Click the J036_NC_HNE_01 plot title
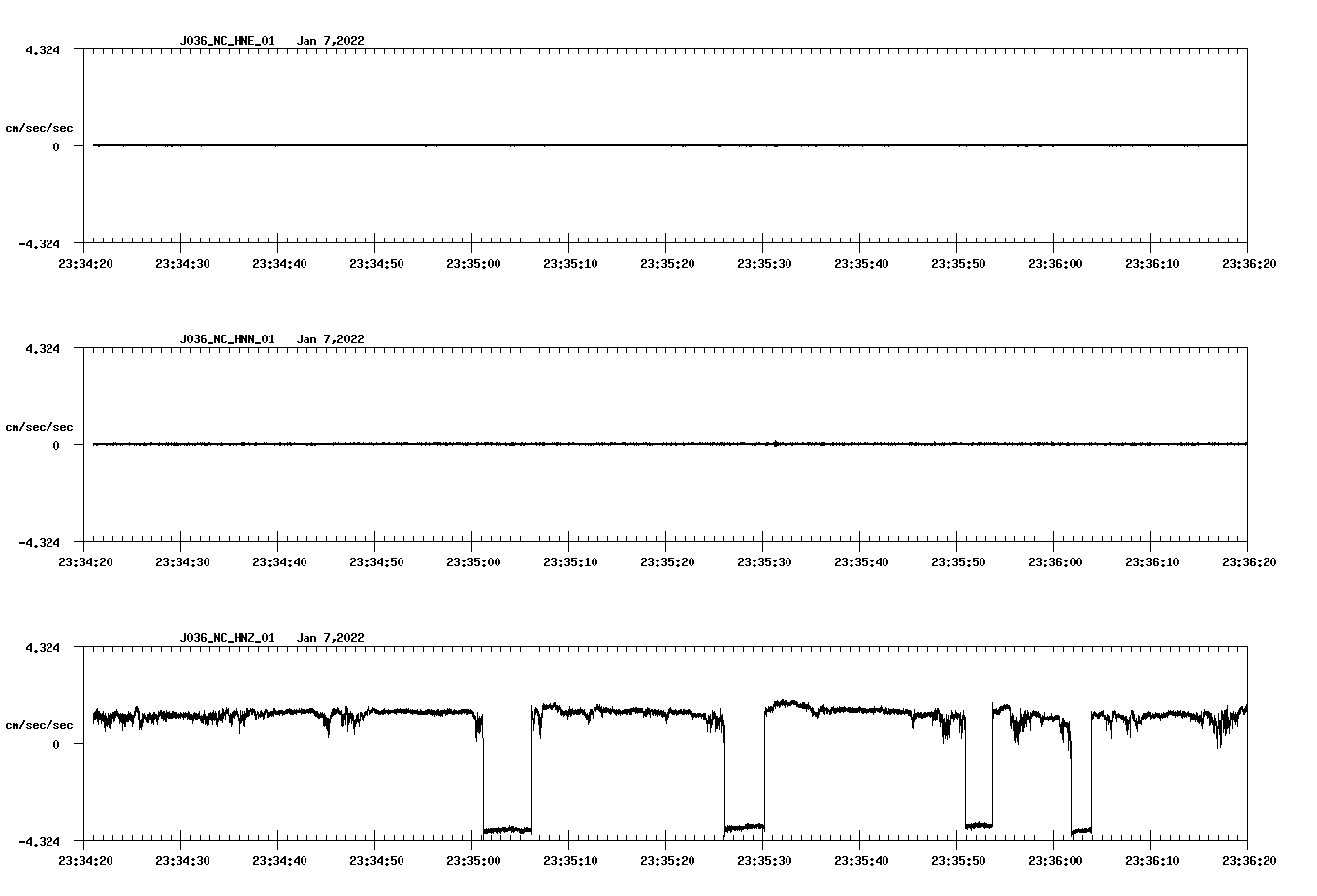Screen dimensions: 1317x896 coord(227,41)
